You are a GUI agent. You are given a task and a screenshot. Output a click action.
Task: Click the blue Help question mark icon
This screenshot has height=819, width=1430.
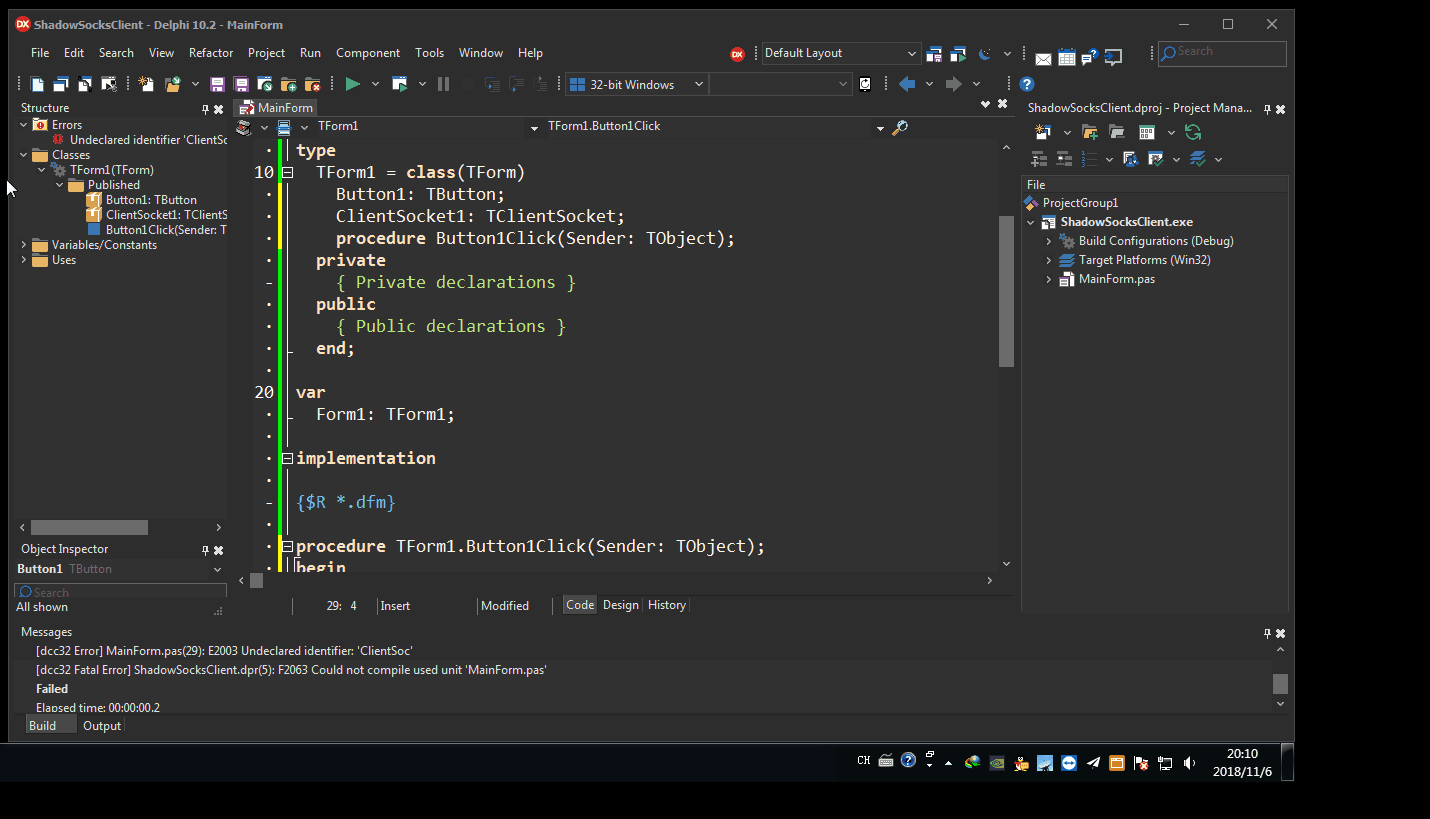tap(1026, 84)
